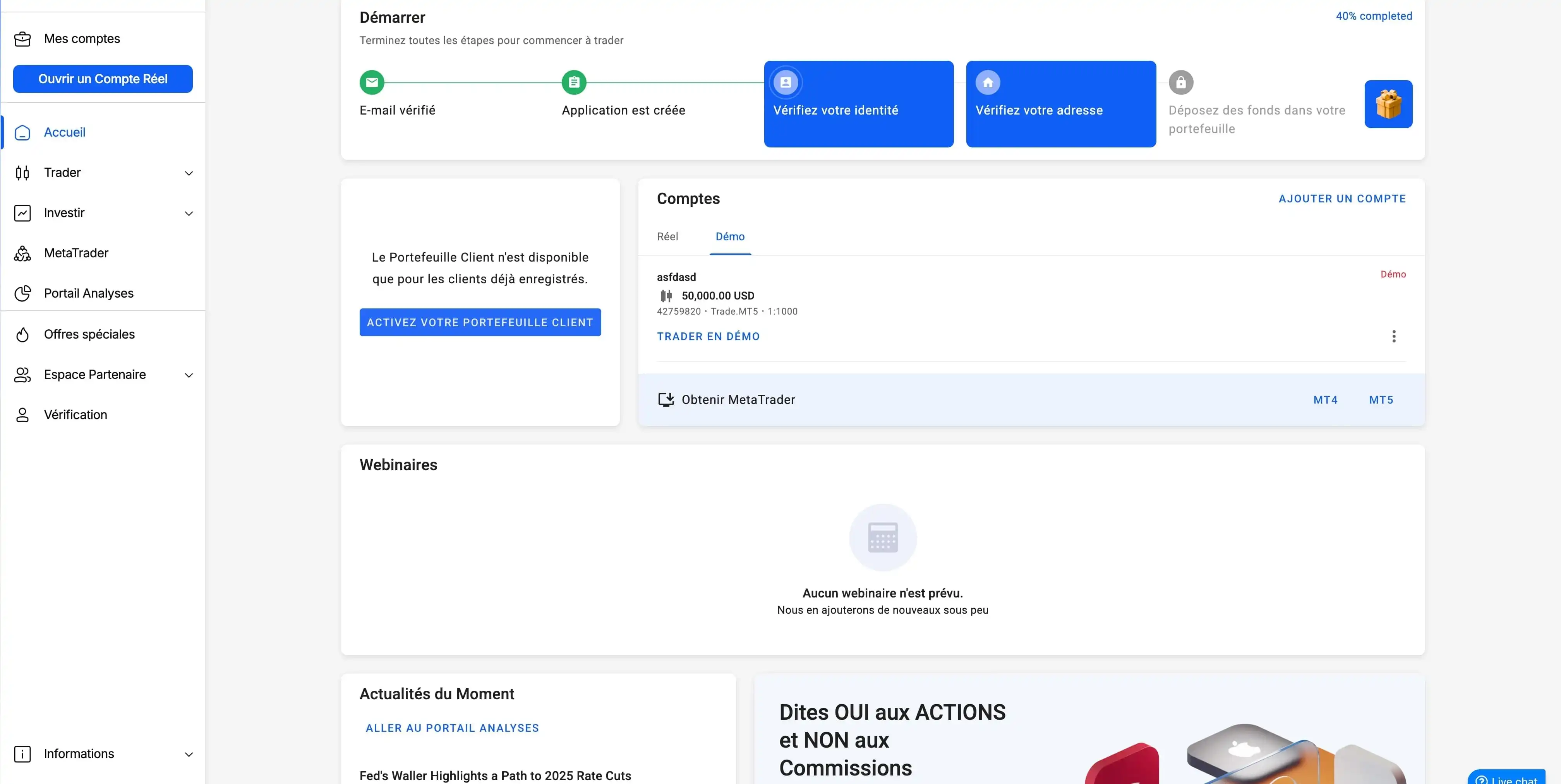1561x784 pixels.
Task: Expand the Trader submenu chevron
Action: [189, 173]
